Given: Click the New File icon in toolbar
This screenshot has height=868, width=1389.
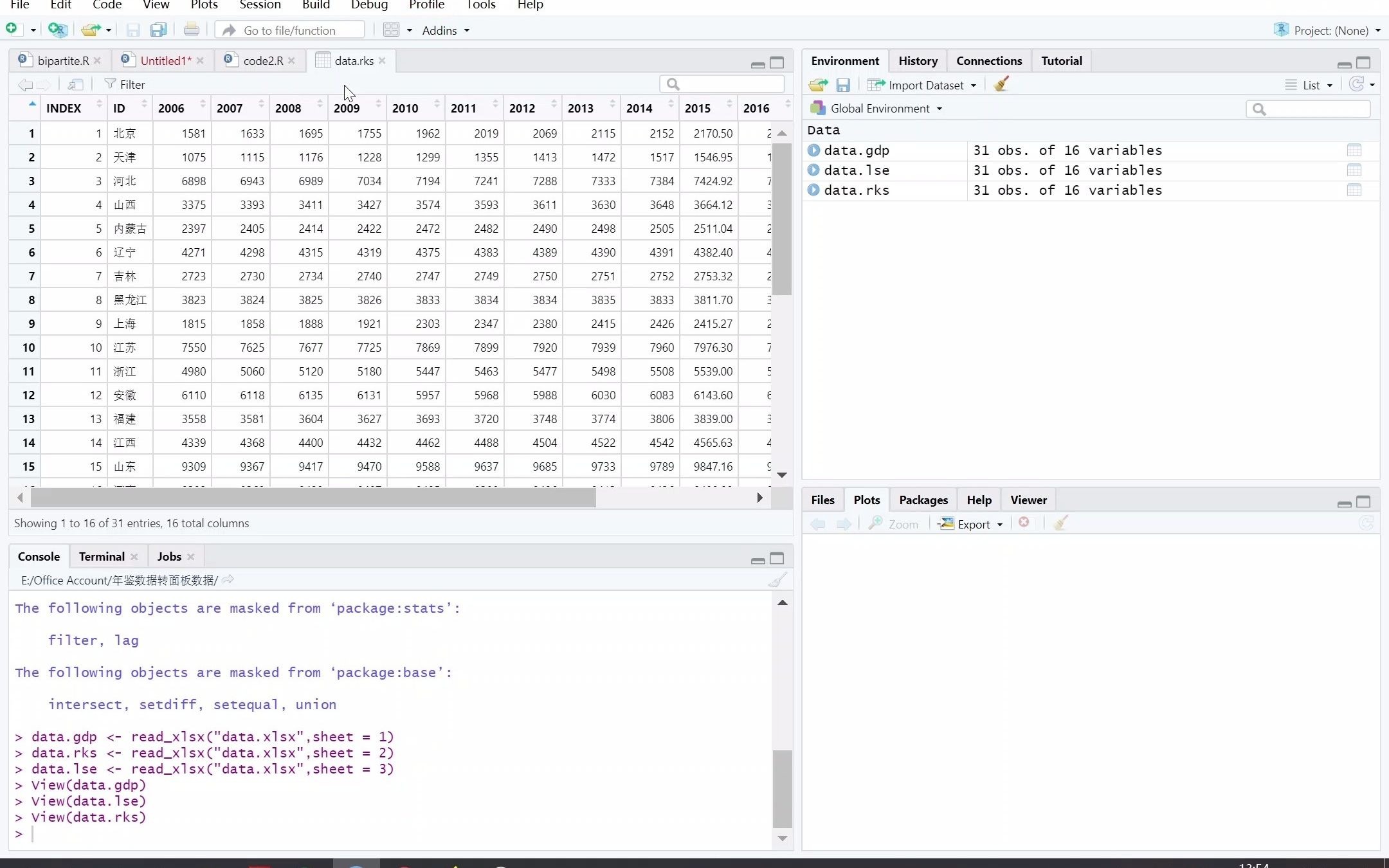Looking at the screenshot, I should pyautogui.click(x=12, y=30).
